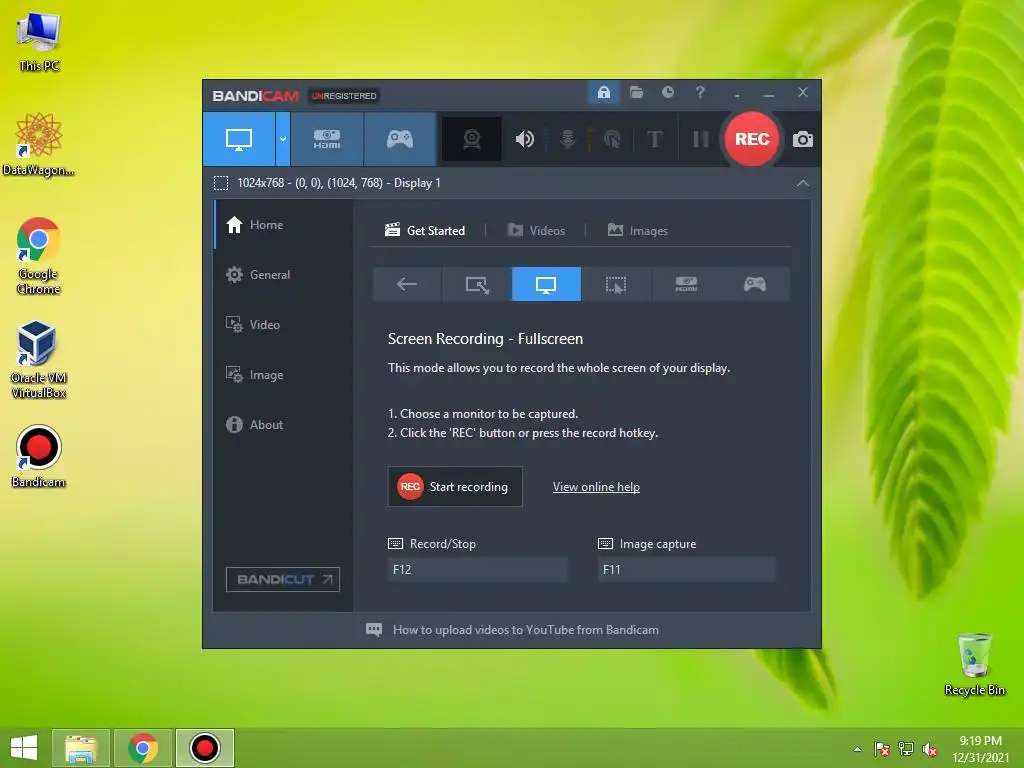
Task: Open scheduled recording clock icon
Action: pos(667,93)
